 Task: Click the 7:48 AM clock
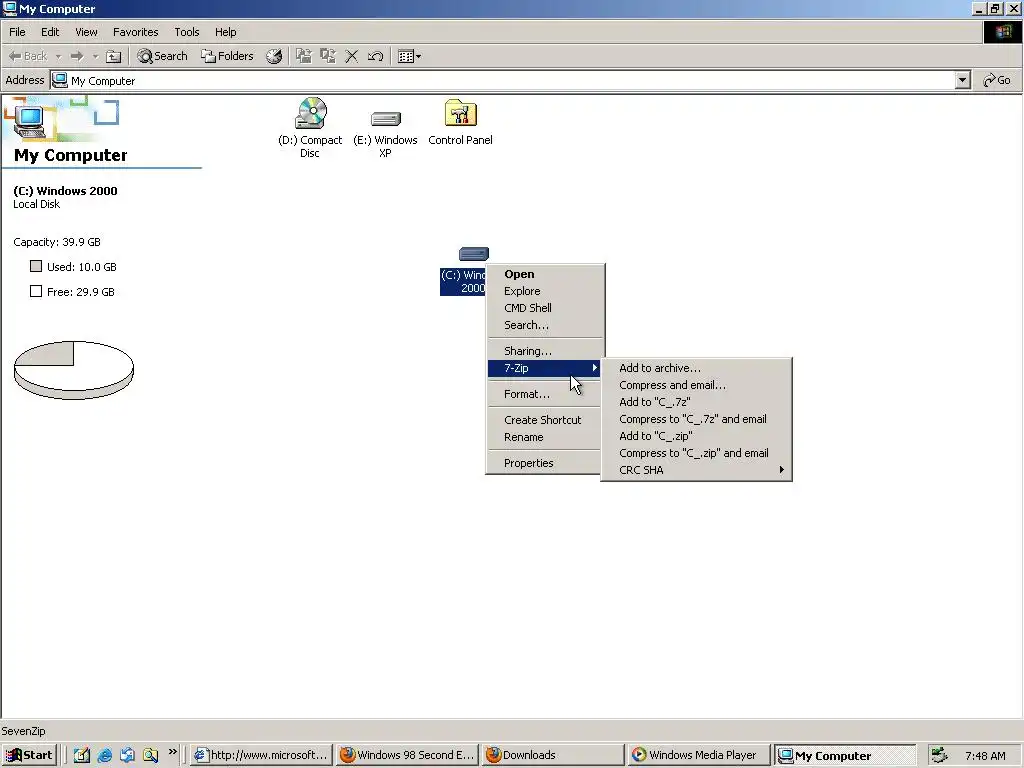pos(985,756)
